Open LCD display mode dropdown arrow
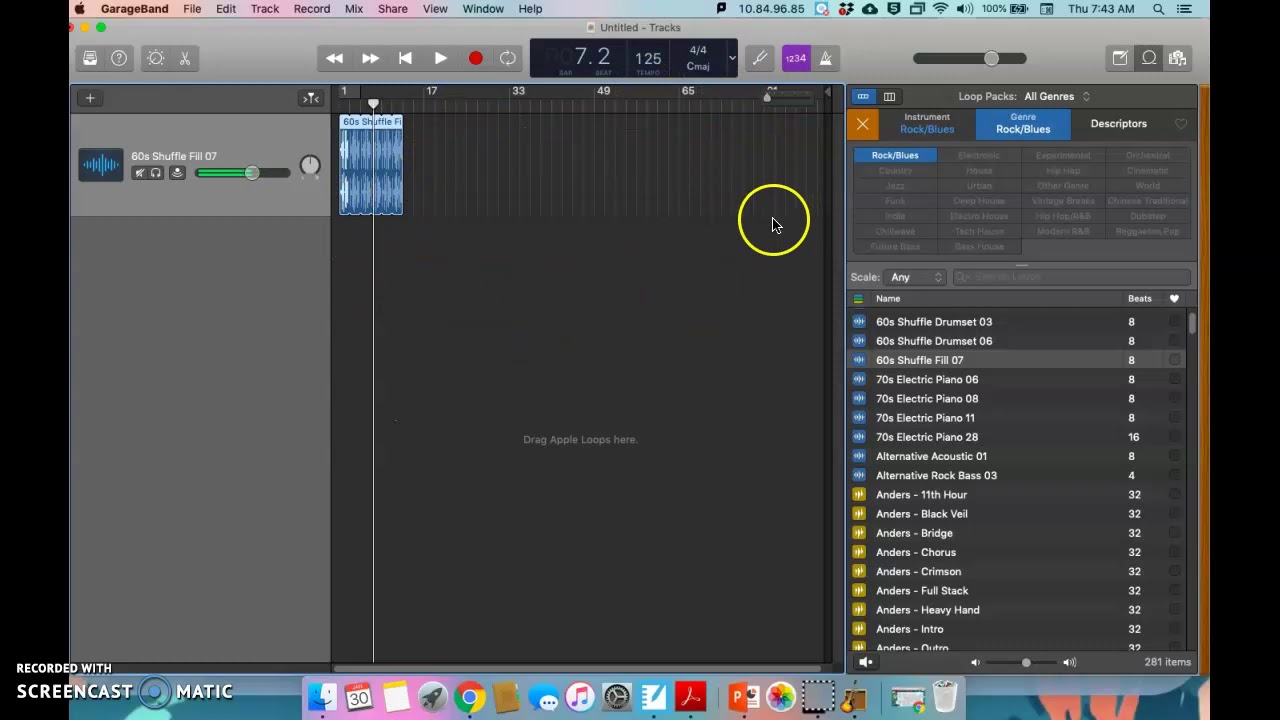Image resolution: width=1280 pixels, height=720 pixels. coord(732,58)
